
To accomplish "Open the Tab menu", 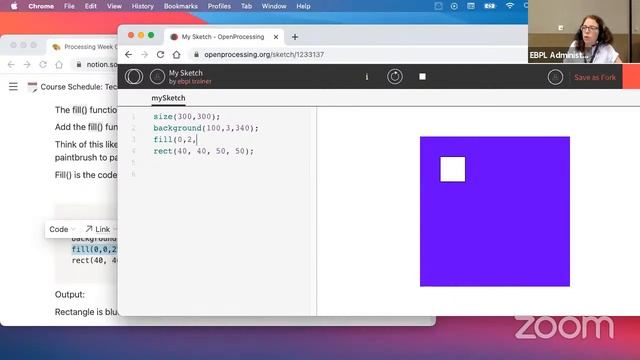I will [x=246, y=6].
